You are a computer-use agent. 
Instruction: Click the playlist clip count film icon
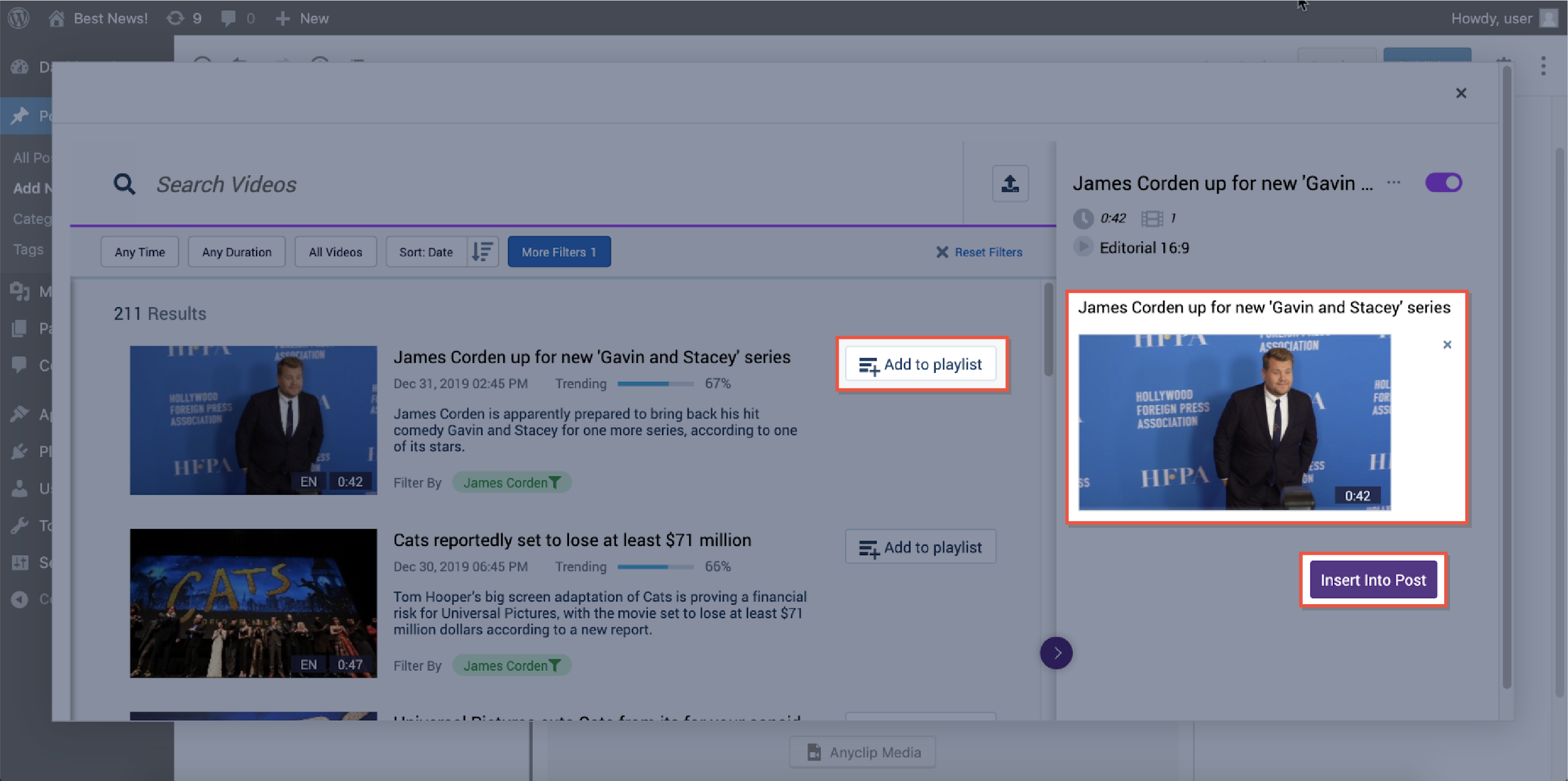(1152, 218)
